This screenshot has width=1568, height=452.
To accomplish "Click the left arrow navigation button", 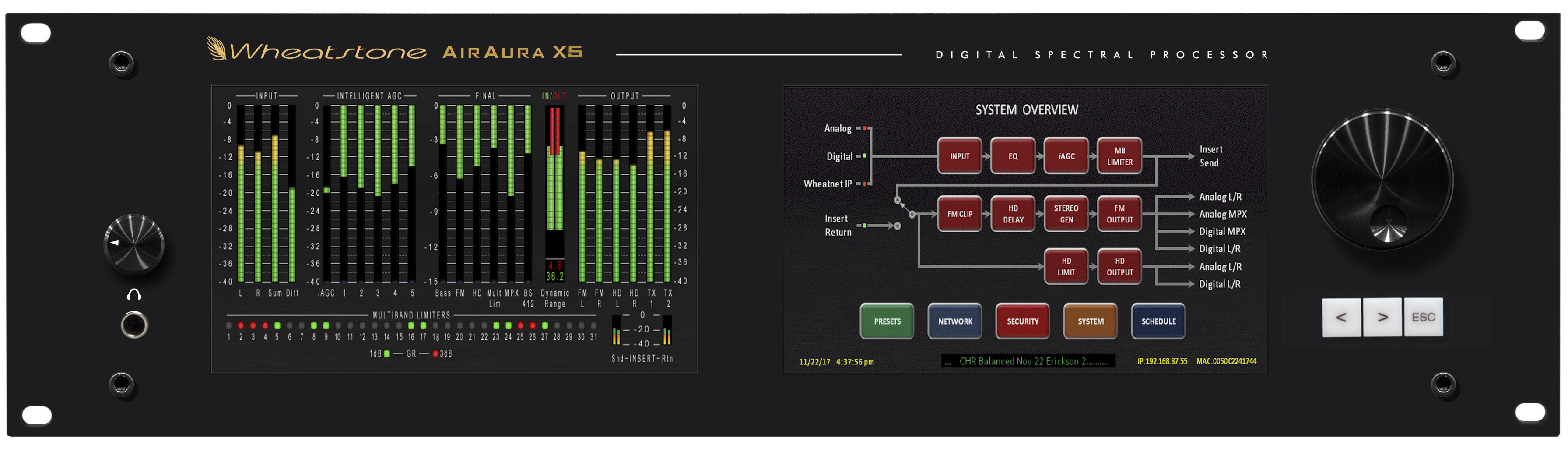I will point(1341,318).
